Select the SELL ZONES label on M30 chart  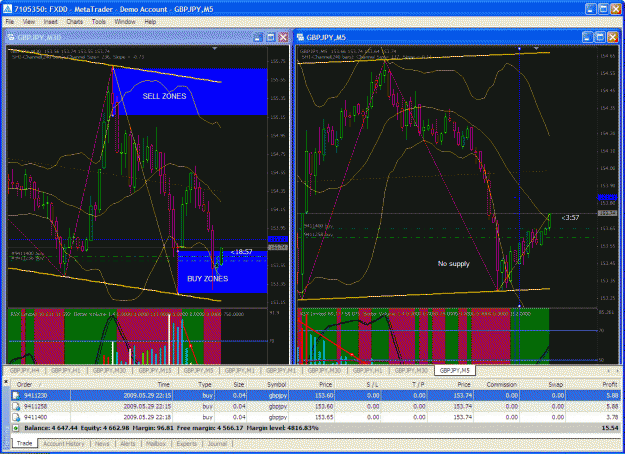coord(164,96)
